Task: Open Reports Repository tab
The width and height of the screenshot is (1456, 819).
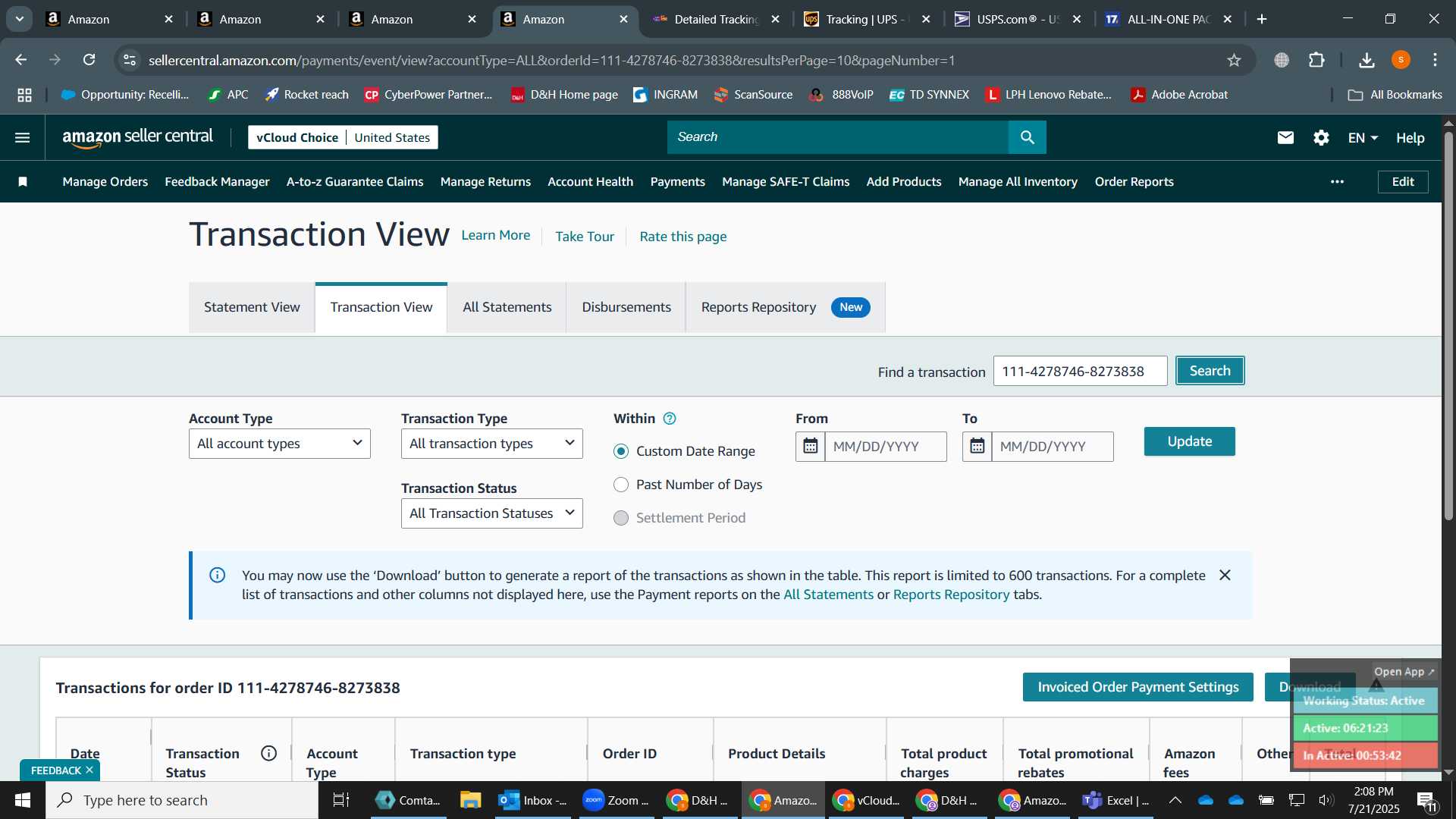Action: coord(786,307)
